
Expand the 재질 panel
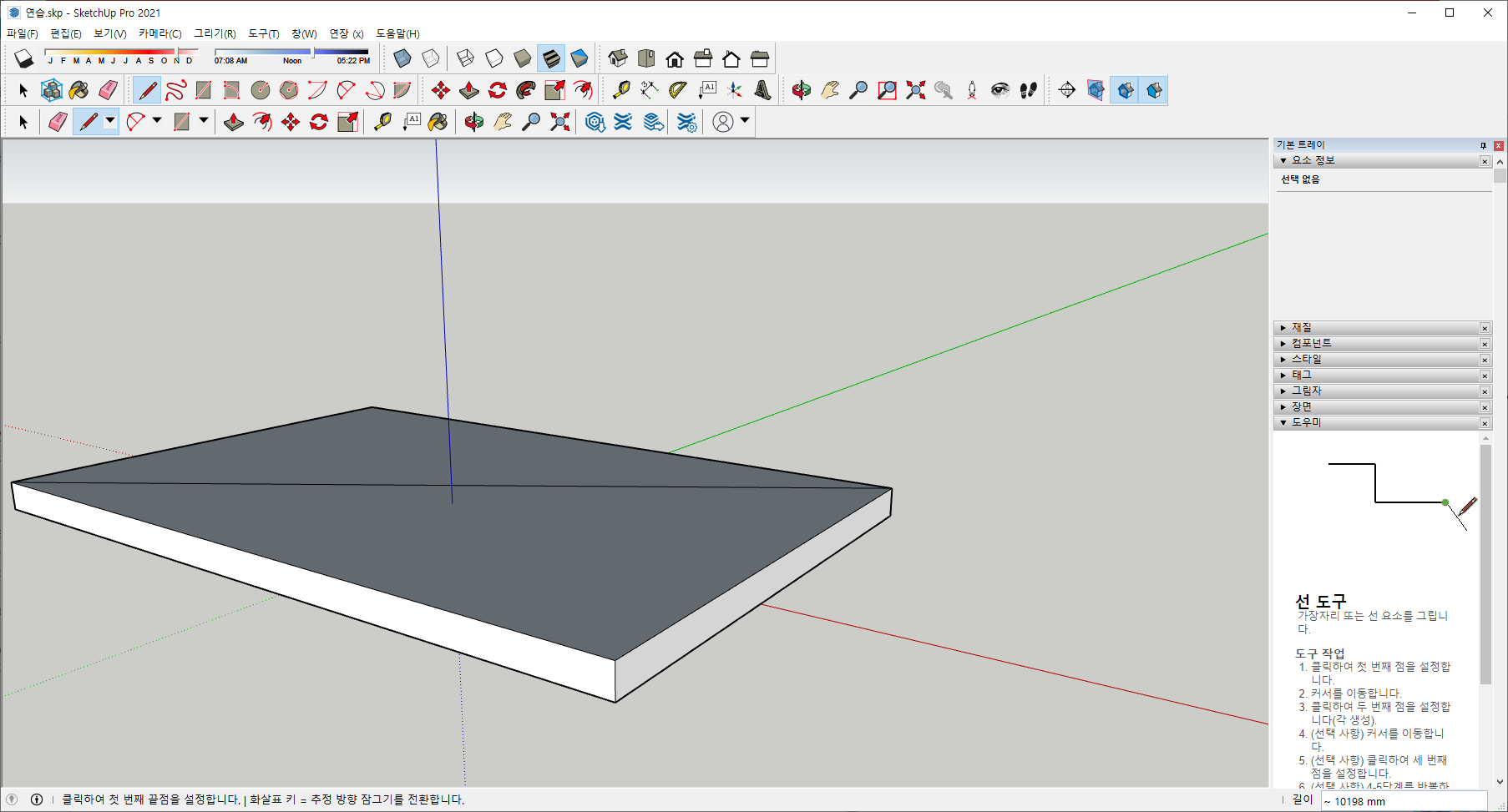1283,328
